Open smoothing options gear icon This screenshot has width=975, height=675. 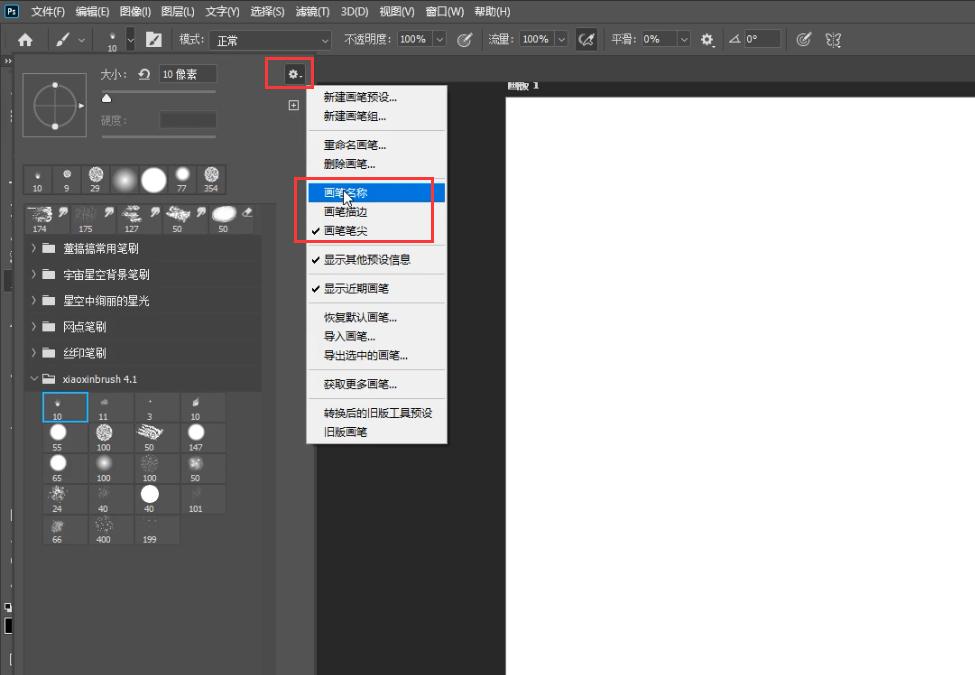[x=707, y=39]
